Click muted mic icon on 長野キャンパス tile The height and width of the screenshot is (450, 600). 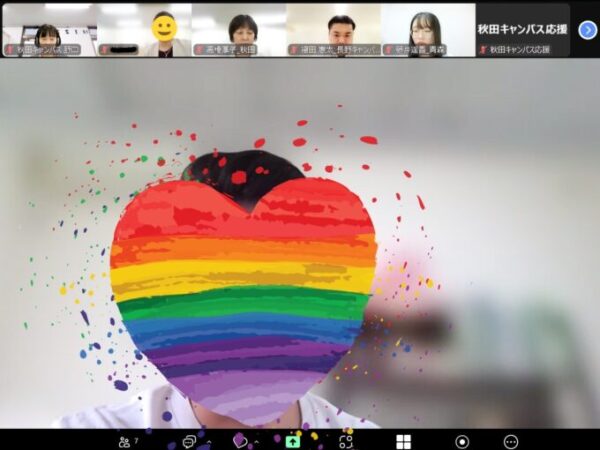click(294, 49)
